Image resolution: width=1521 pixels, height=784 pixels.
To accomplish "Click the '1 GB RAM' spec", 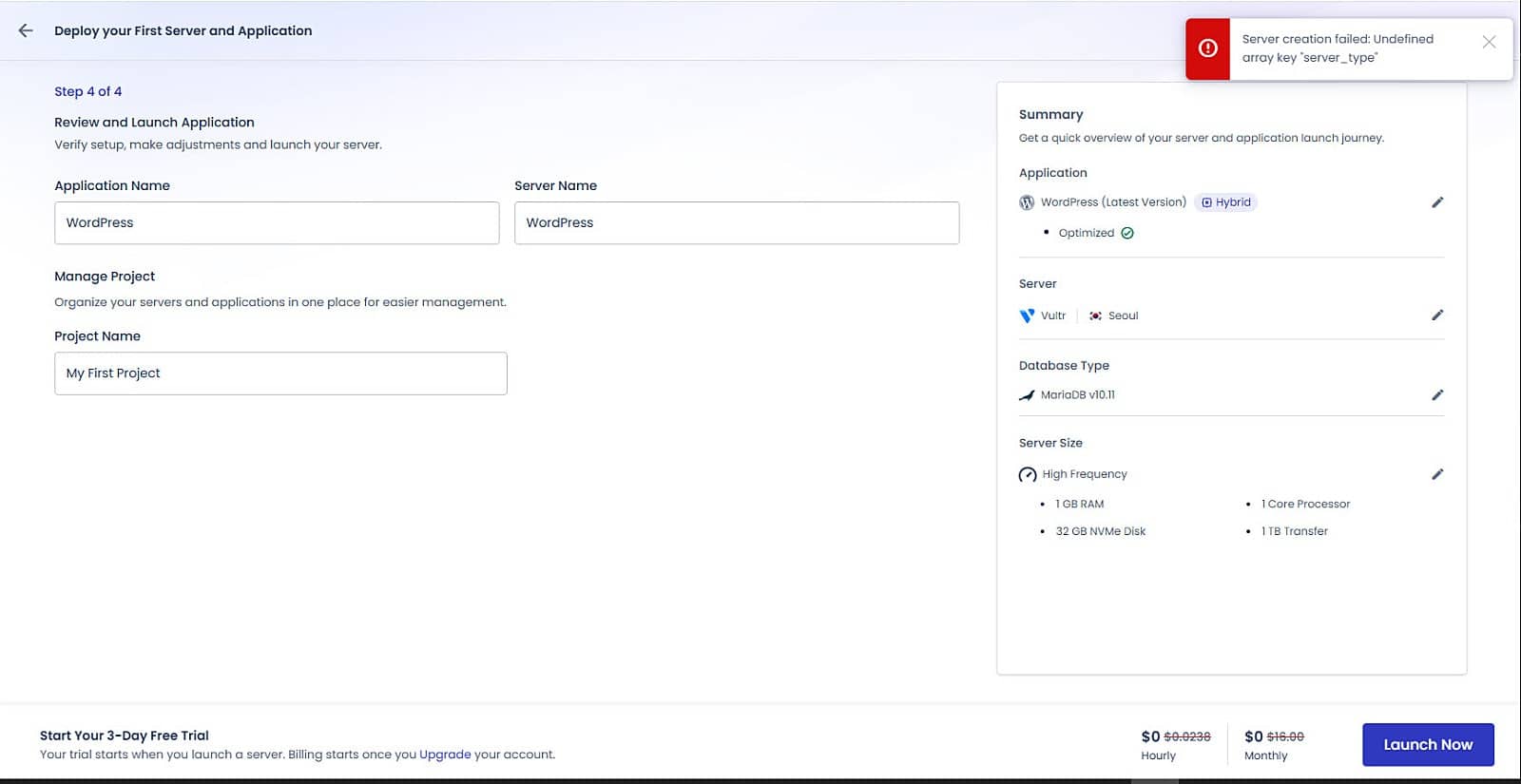I will 1080,504.
